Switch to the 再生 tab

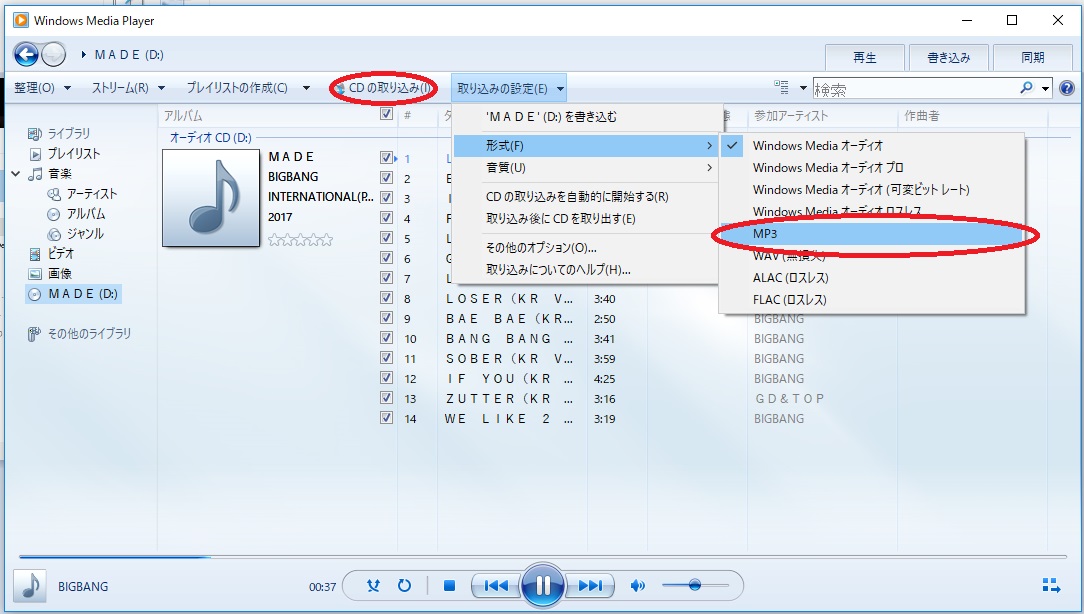(x=865, y=57)
